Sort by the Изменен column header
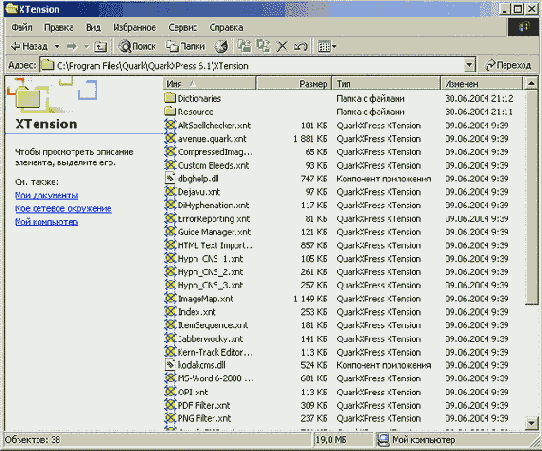This screenshot has height=451, width=542. (x=482, y=84)
